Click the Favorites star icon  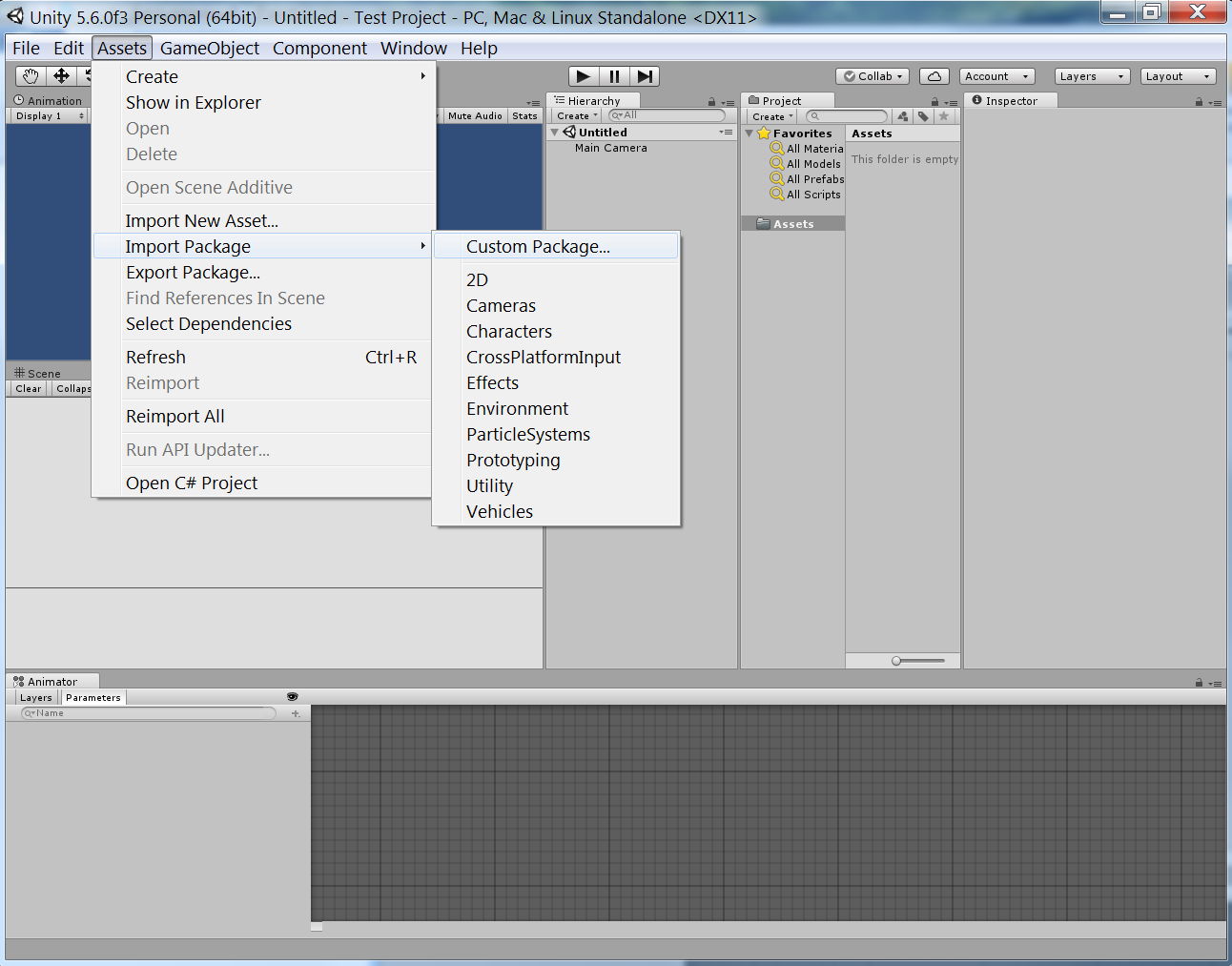click(764, 134)
